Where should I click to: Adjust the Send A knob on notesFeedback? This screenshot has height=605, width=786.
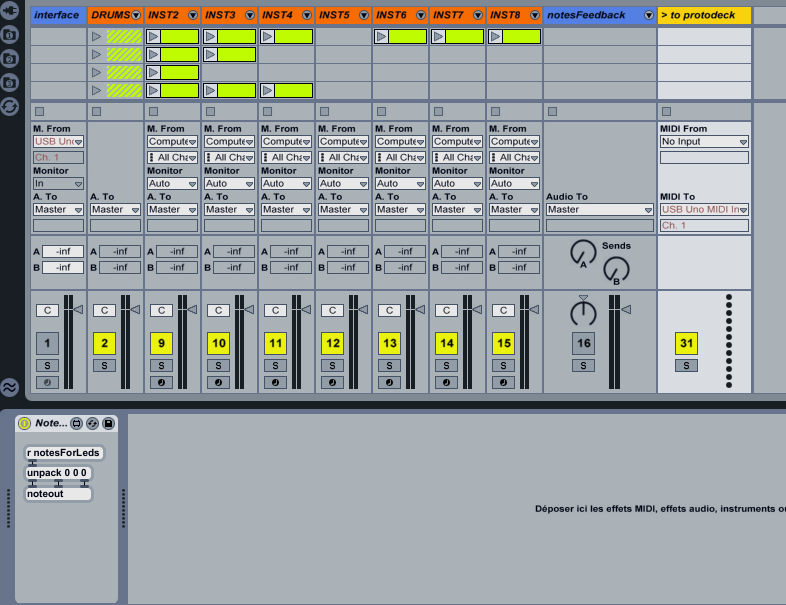tap(582, 252)
